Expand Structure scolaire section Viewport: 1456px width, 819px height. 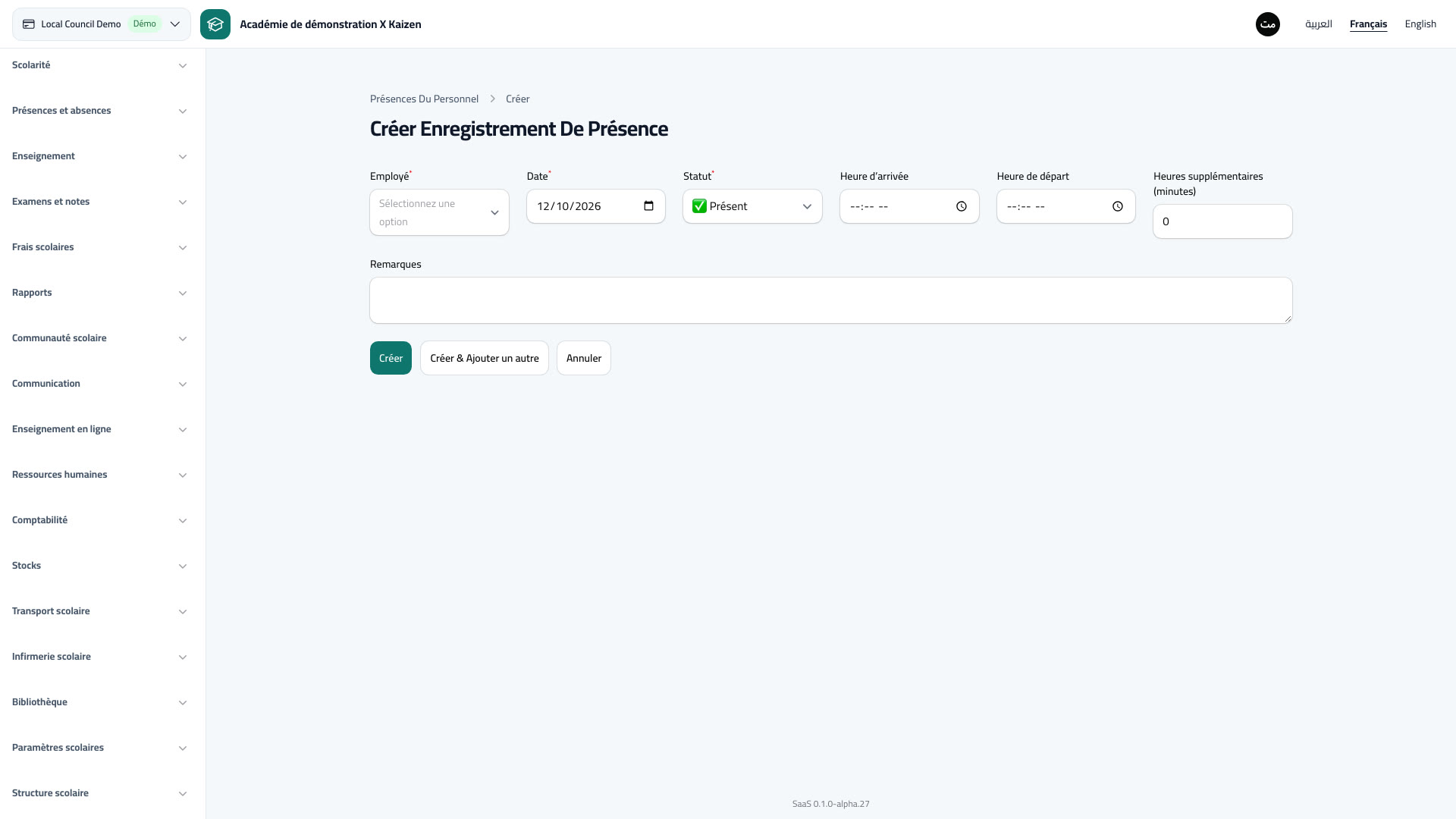[99, 793]
